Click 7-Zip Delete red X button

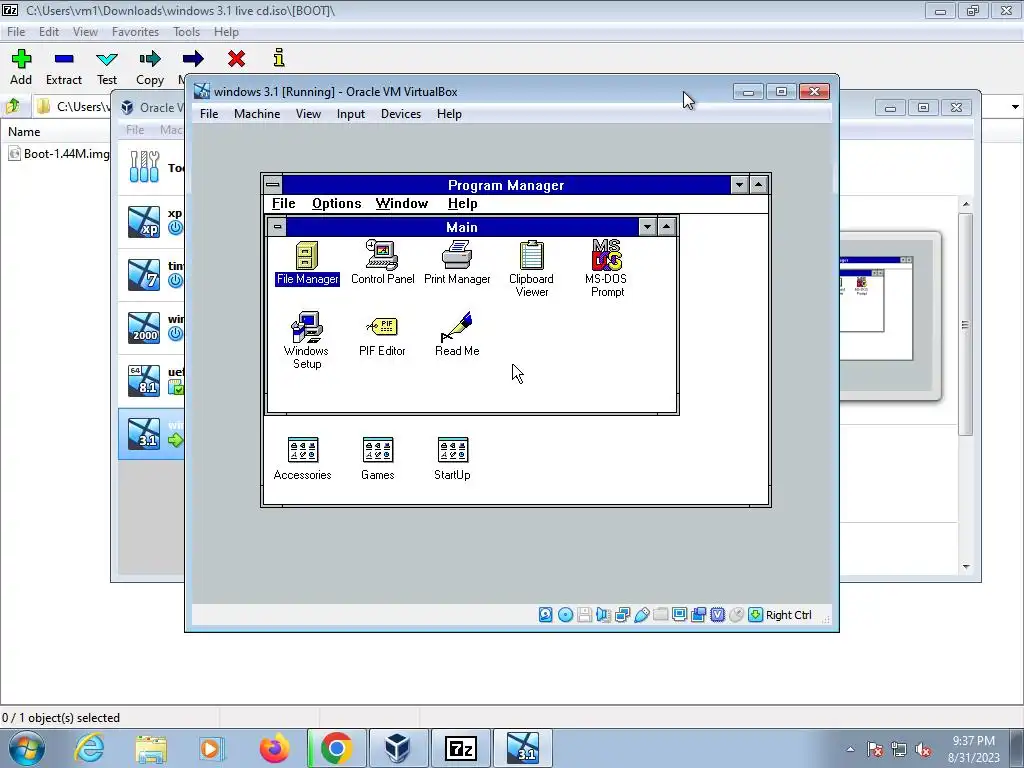point(236,59)
